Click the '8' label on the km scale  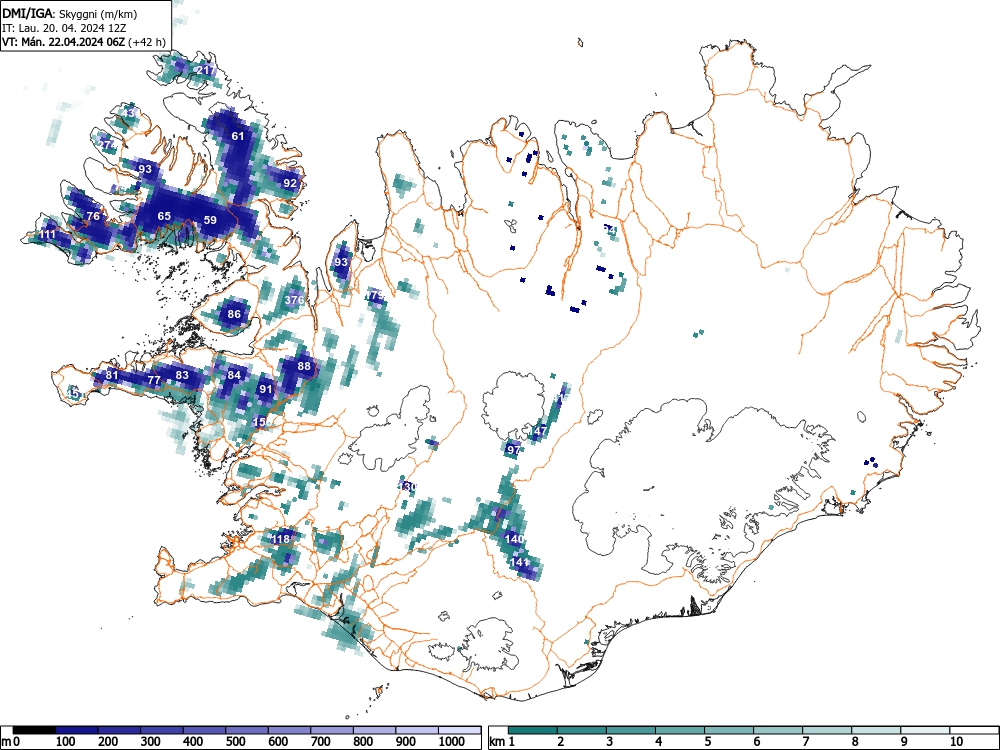click(855, 742)
